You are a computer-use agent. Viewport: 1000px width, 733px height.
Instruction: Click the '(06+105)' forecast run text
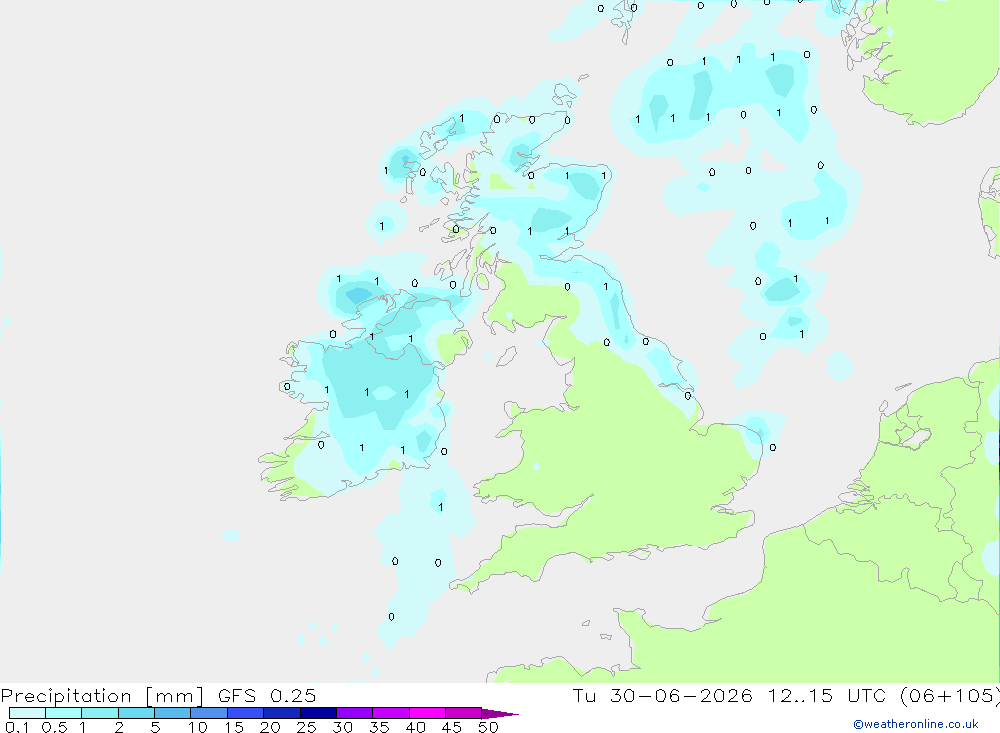tap(950, 695)
